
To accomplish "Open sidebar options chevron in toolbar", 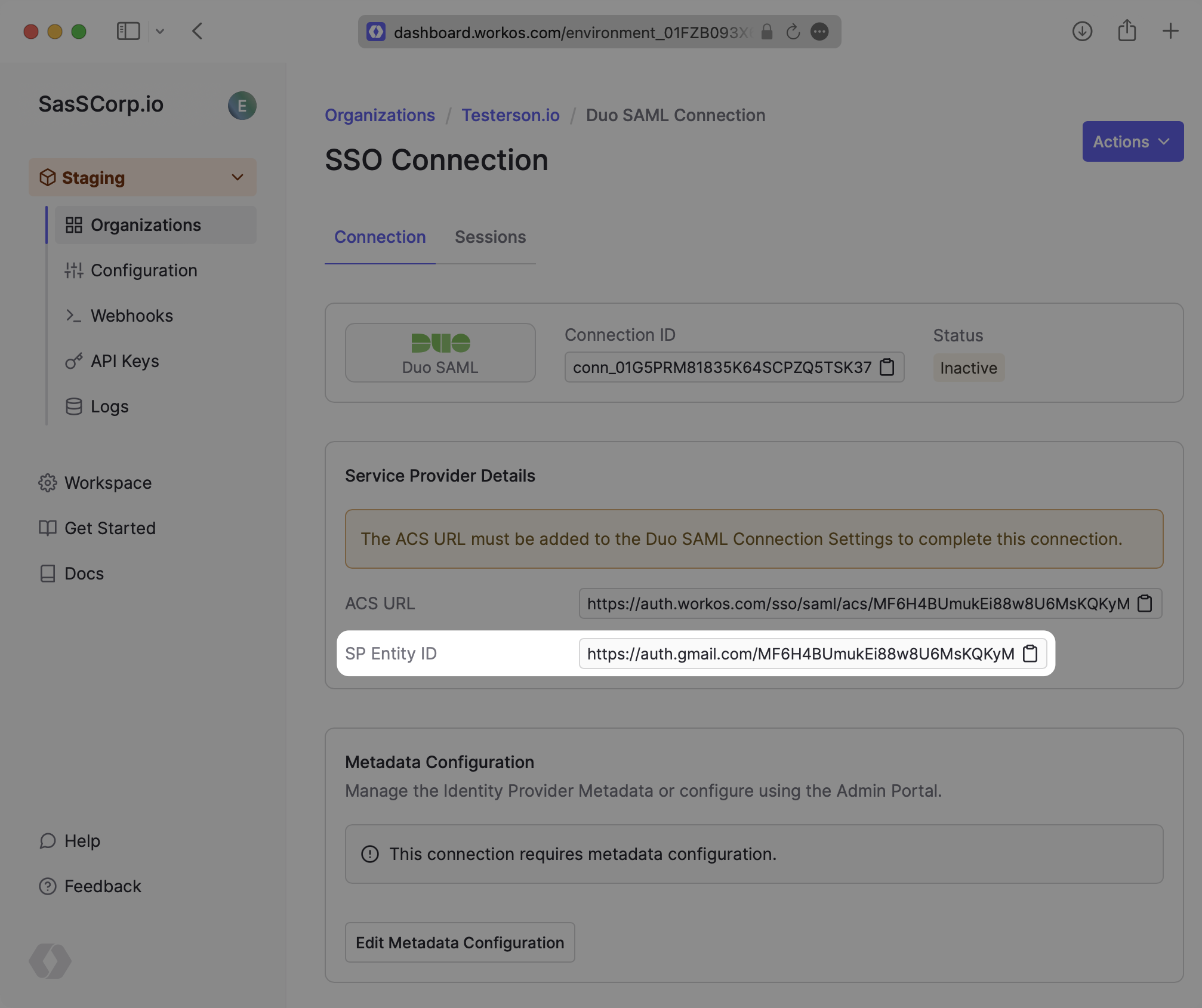I will point(160,31).
